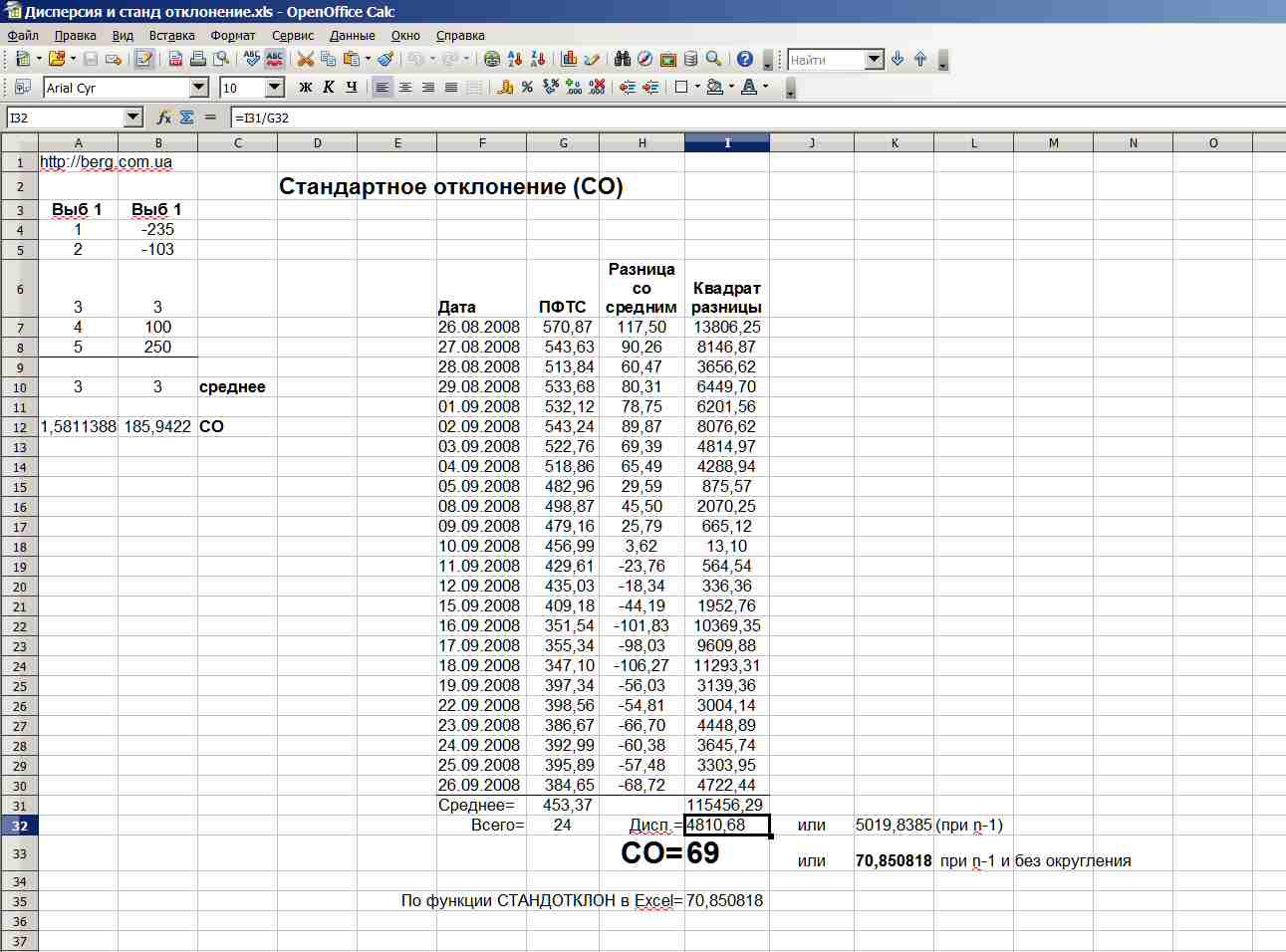Viewport: 1286px width, 952px height.
Task: Click the Function Wizard button
Action: [164, 118]
